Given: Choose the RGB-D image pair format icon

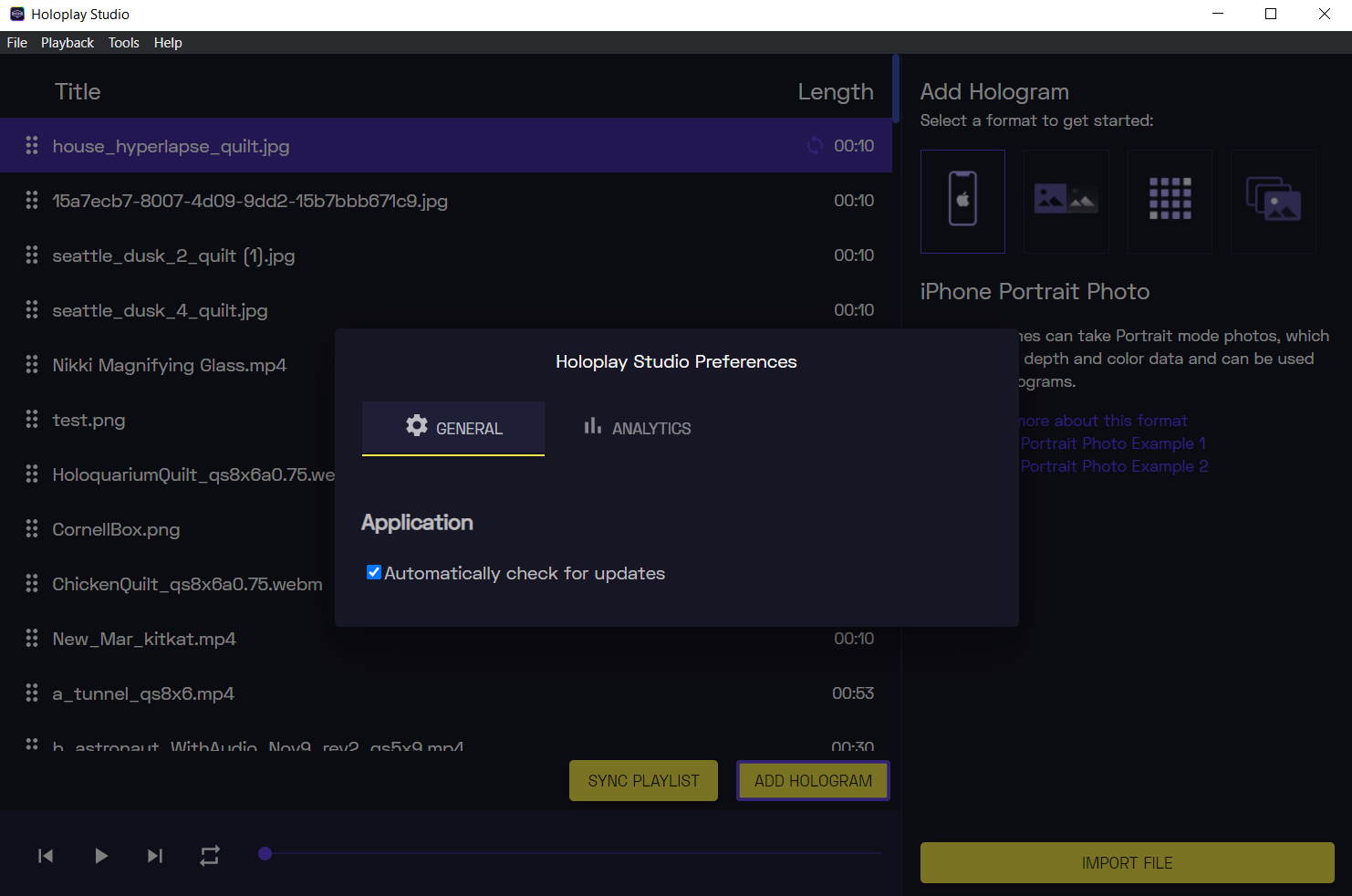Looking at the screenshot, I should point(1066,201).
